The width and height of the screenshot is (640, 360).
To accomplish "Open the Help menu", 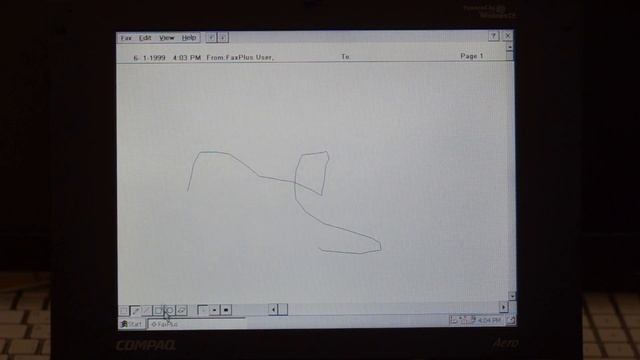I will tap(189, 38).
